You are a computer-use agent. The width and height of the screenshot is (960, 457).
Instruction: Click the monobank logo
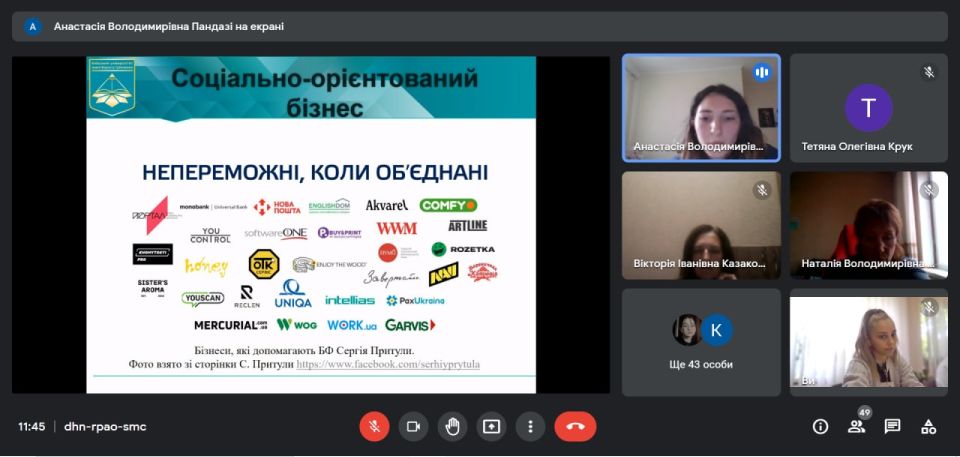coord(214,207)
